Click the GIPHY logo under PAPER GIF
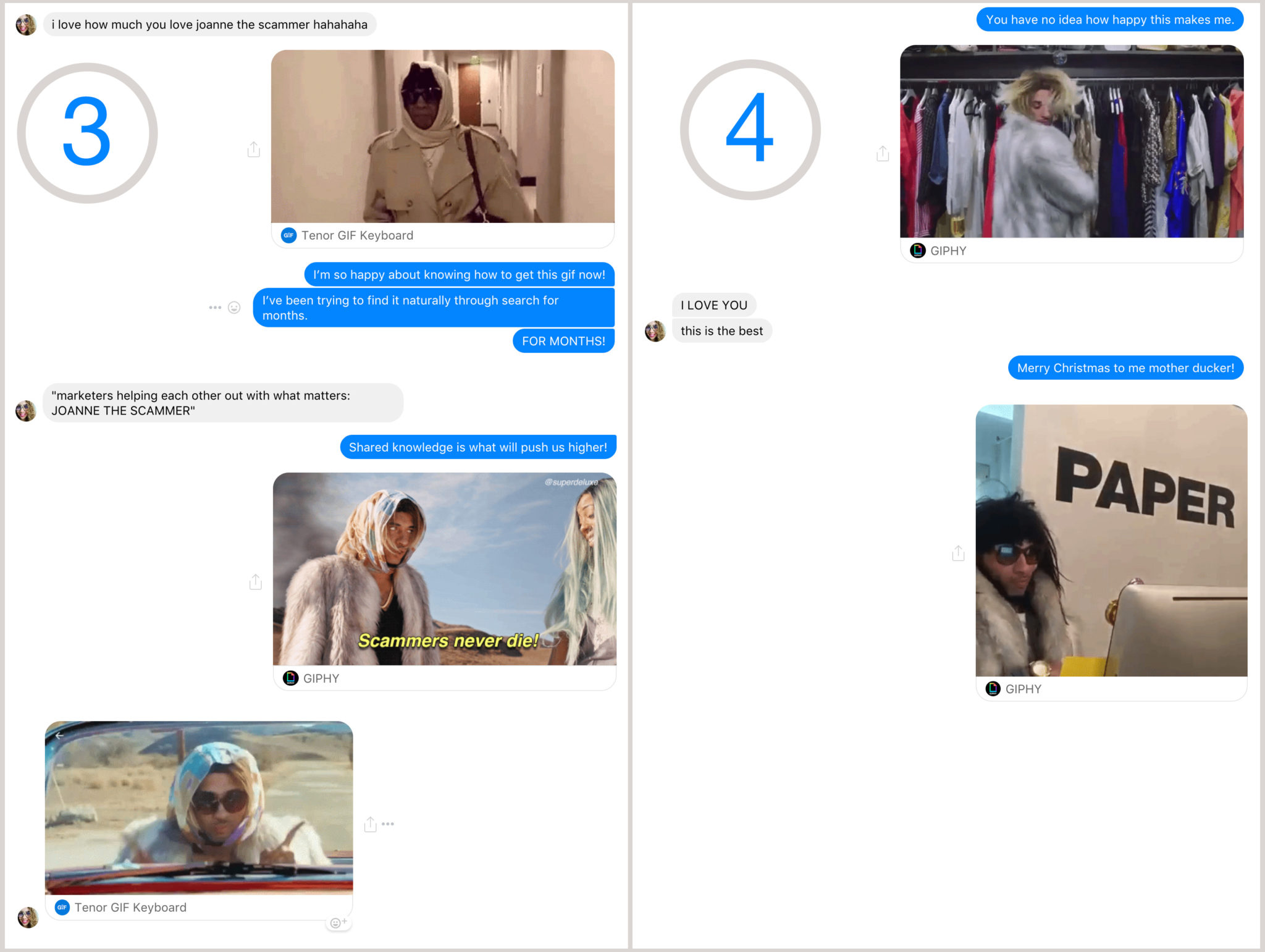The image size is (1265, 952). (x=993, y=689)
